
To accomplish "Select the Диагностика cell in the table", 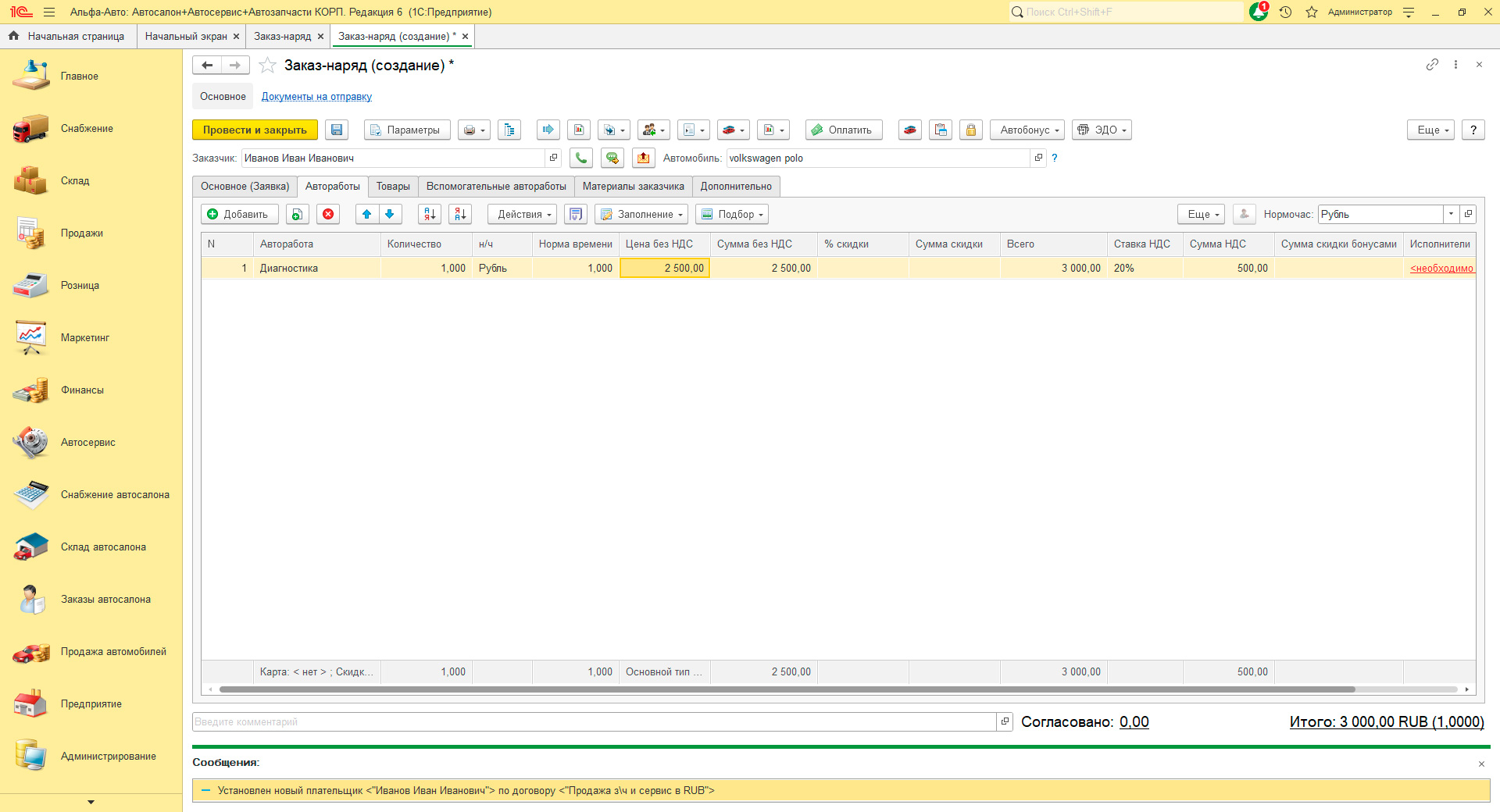I will pos(316,269).
